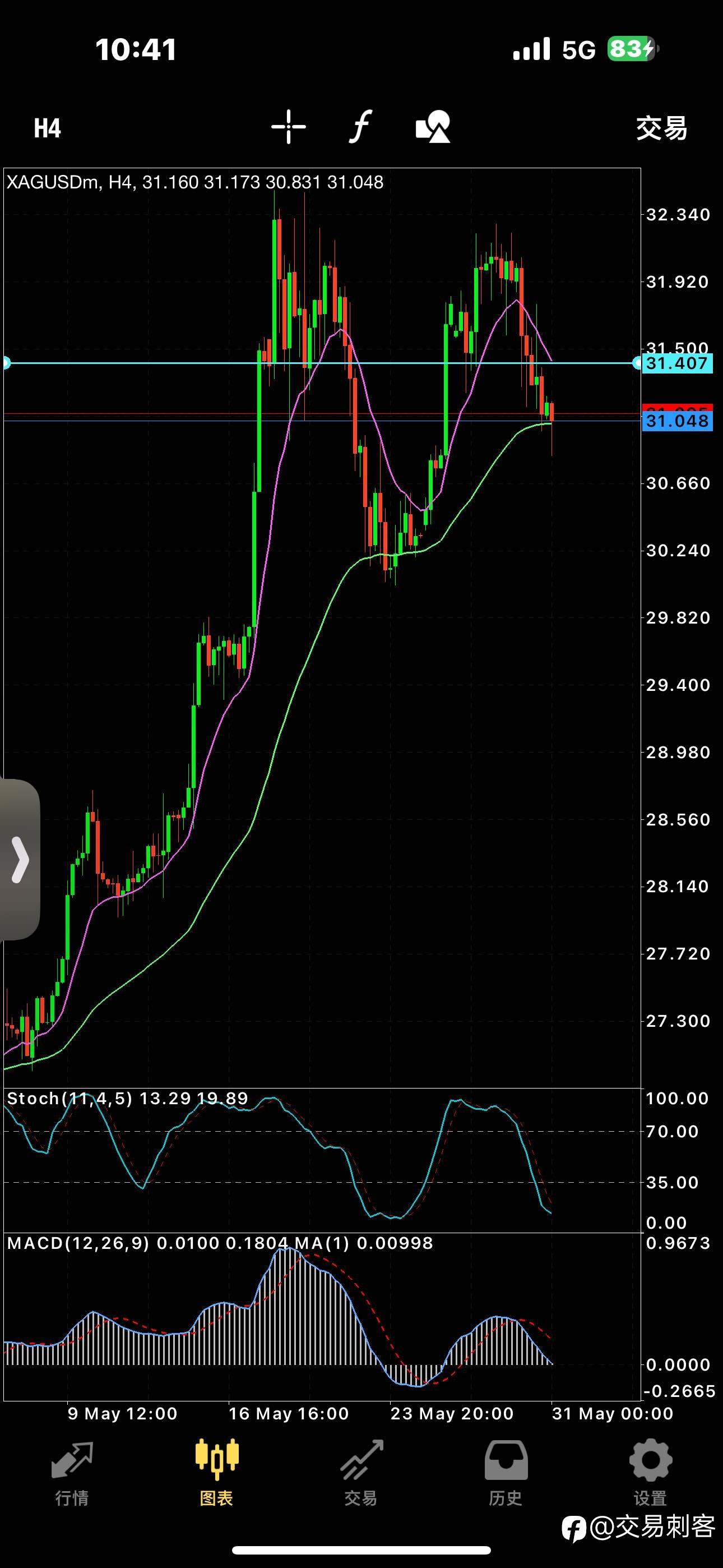Tap the 31 May 00:00 time label
Screen dimensions: 723x1568
click(x=613, y=1413)
